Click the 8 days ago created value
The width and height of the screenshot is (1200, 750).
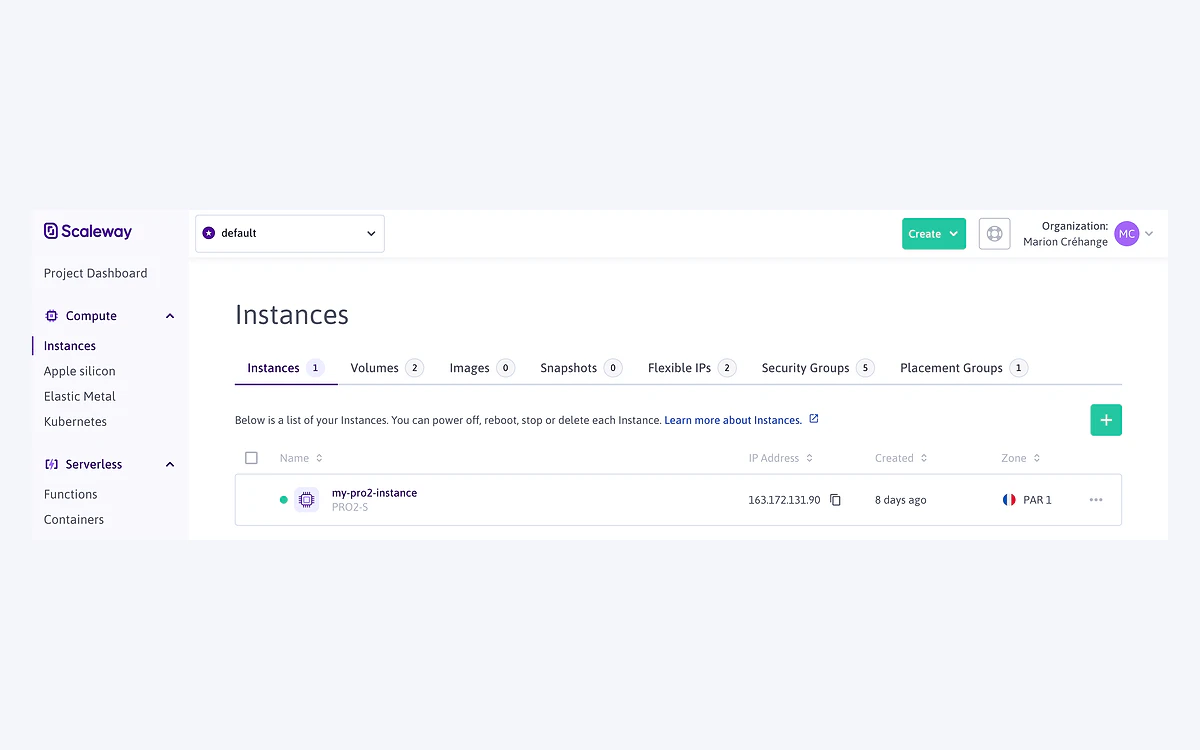(901, 500)
